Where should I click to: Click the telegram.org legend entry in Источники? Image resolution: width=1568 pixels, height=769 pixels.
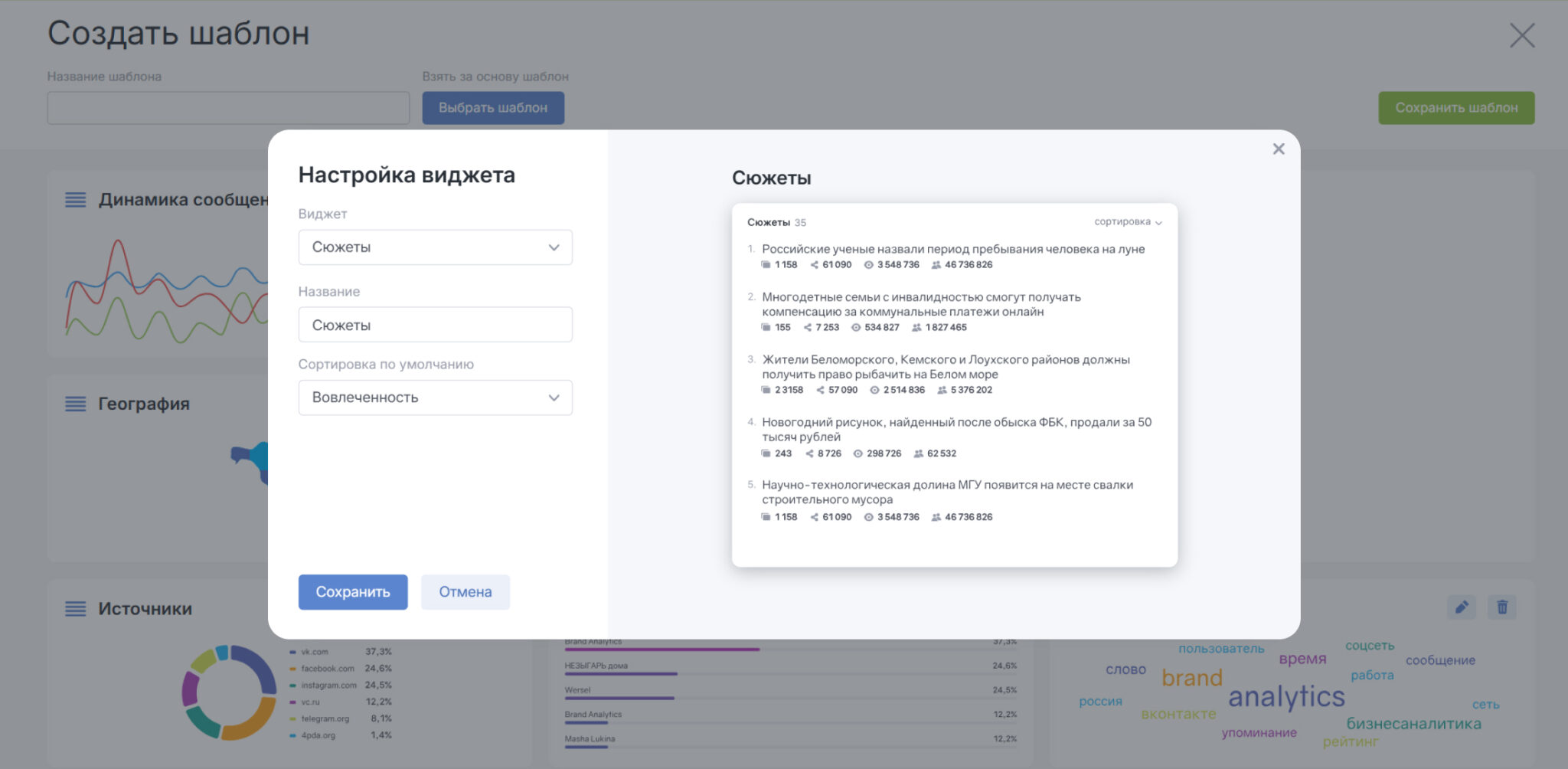(341, 718)
